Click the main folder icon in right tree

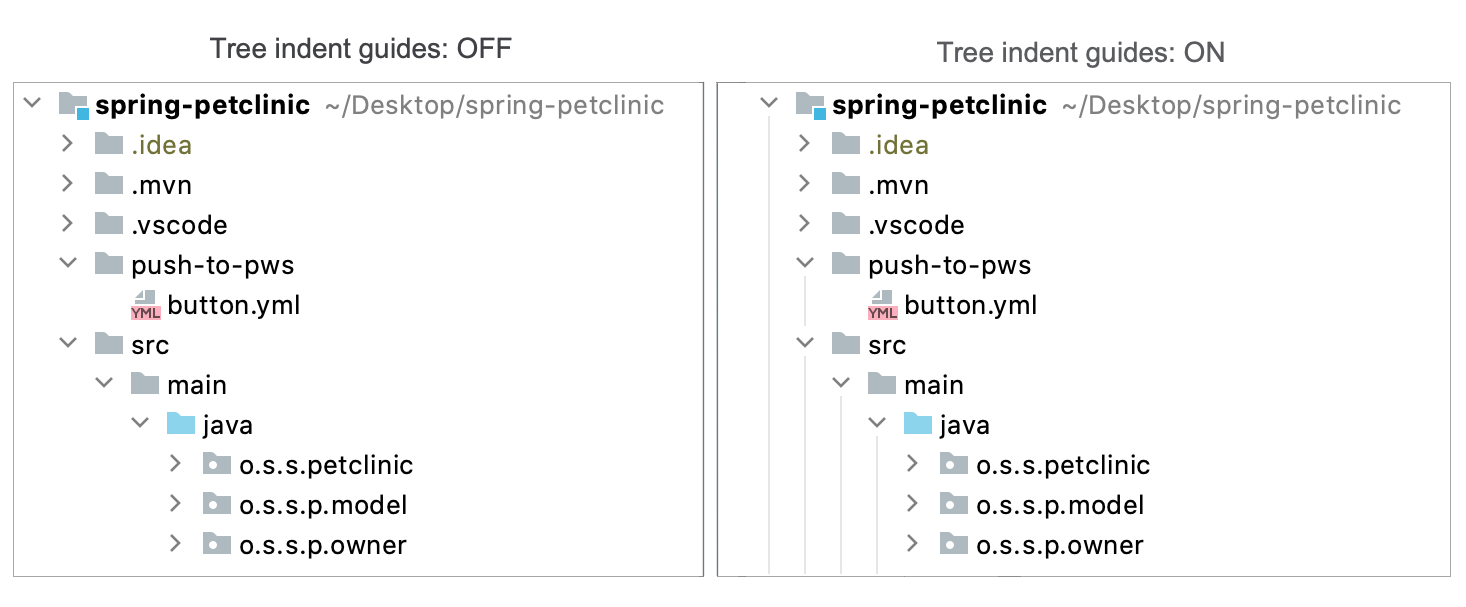[882, 384]
